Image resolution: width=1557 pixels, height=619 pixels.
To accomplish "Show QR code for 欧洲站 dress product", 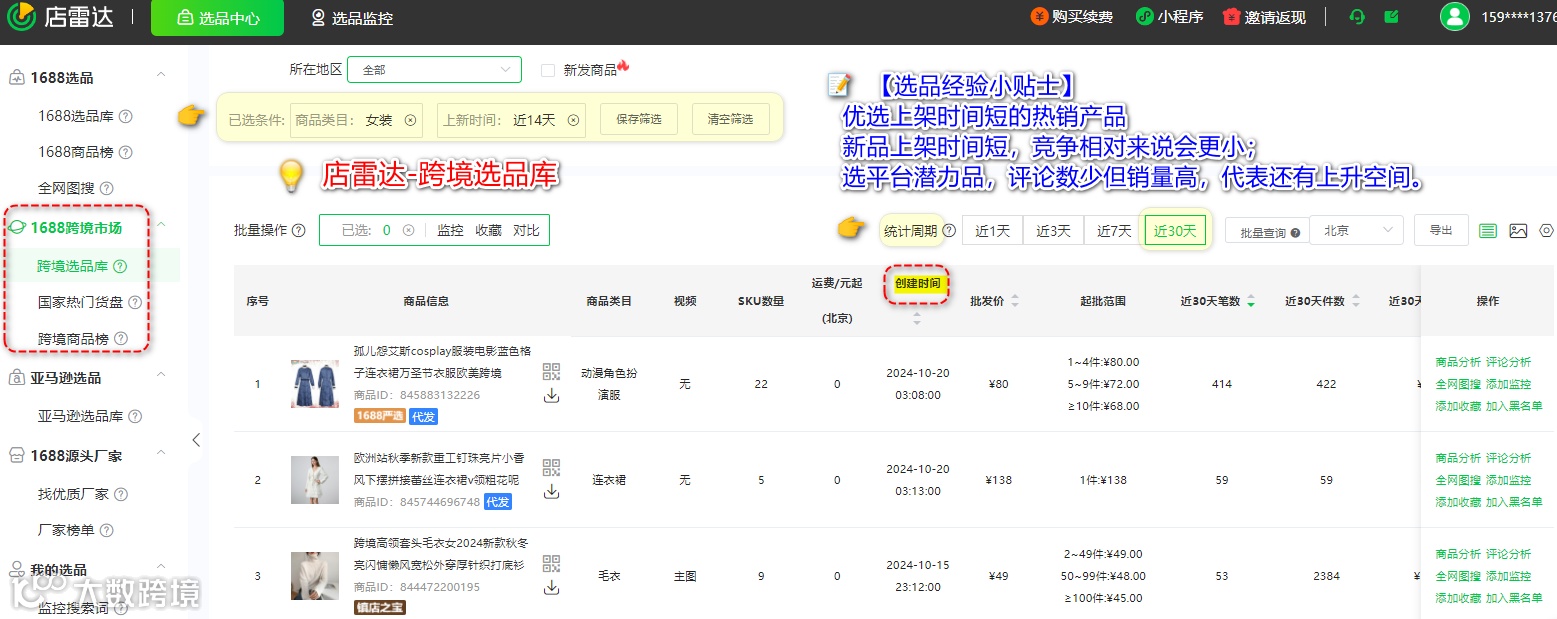I will [x=551, y=467].
